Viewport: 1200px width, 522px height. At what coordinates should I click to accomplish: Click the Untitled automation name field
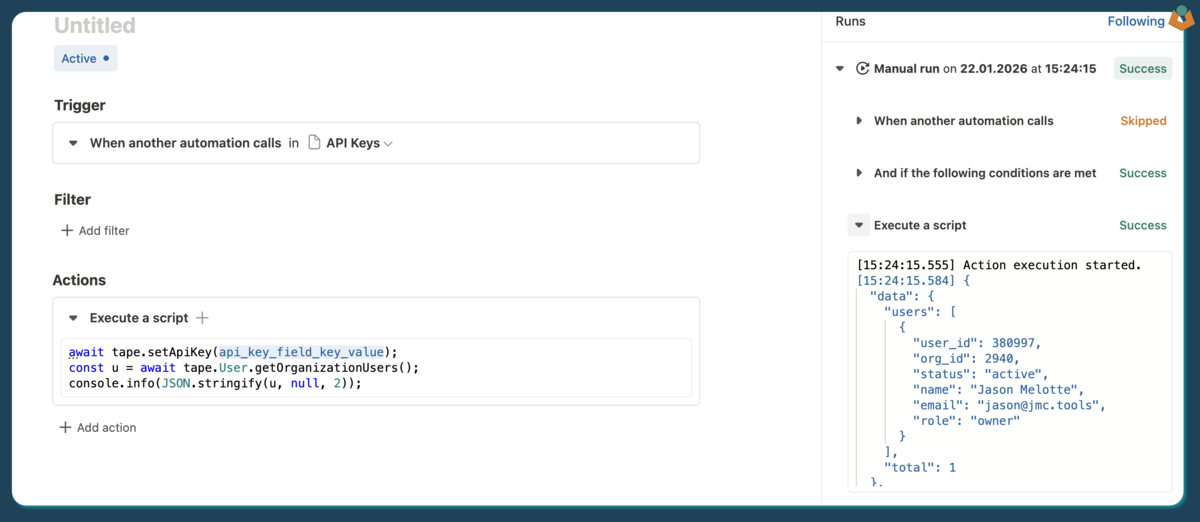coord(95,26)
